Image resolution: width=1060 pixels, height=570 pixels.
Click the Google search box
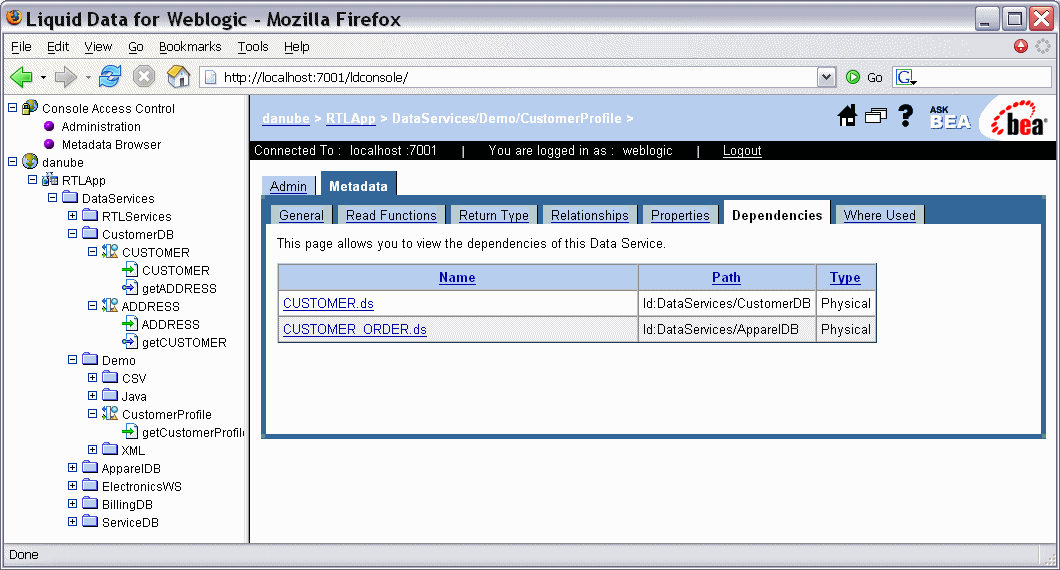coord(972,77)
